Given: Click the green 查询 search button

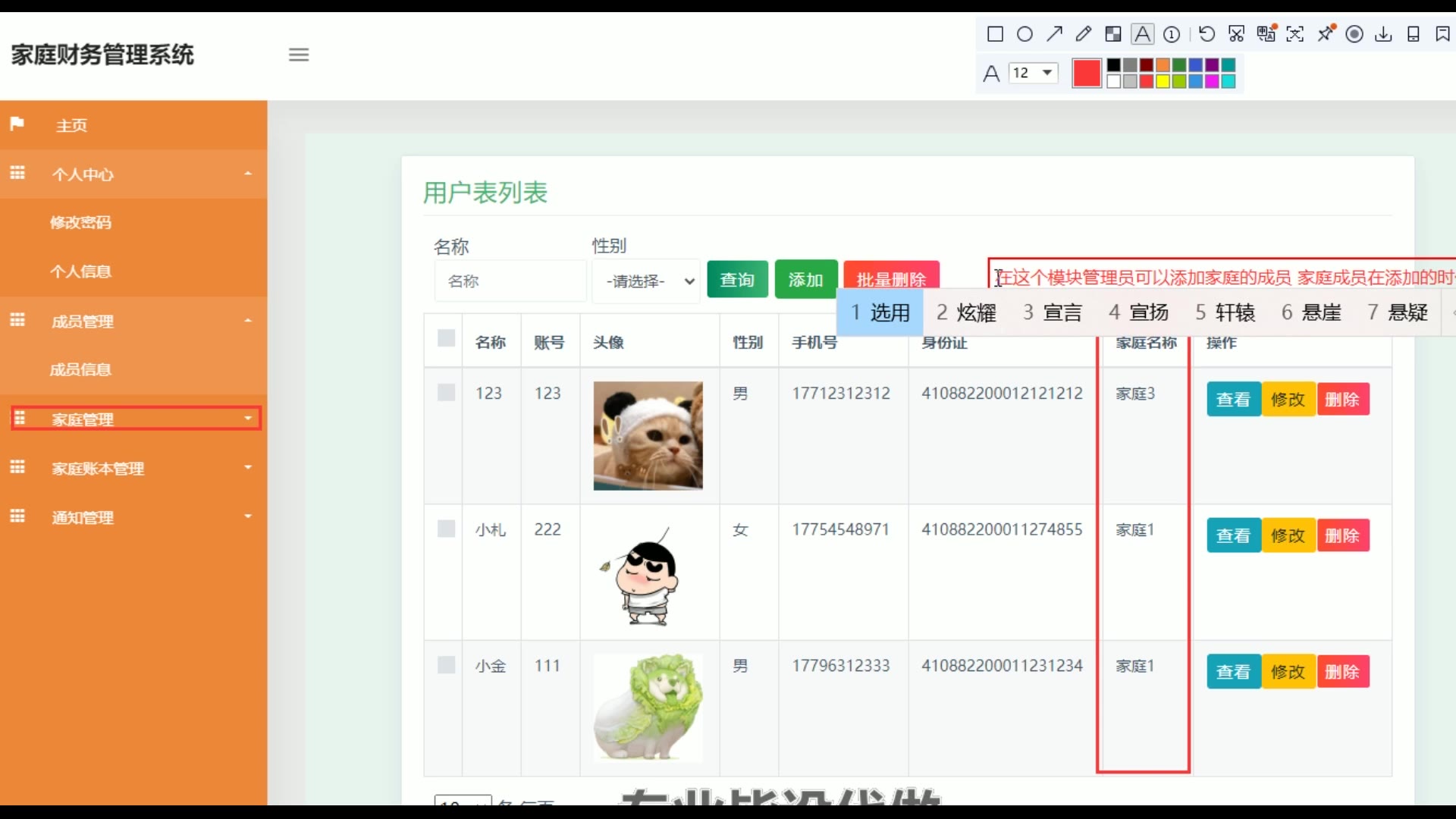Looking at the screenshot, I should pos(737,280).
